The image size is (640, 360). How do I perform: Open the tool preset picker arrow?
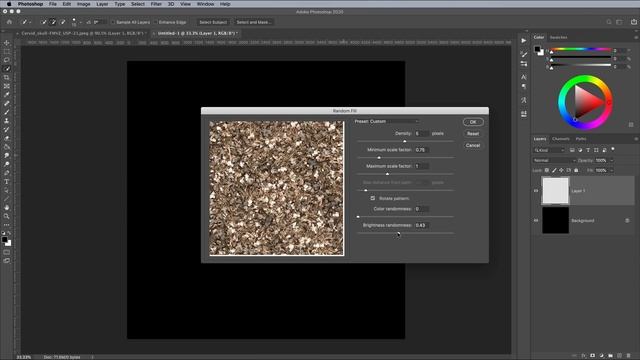pos(30,22)
